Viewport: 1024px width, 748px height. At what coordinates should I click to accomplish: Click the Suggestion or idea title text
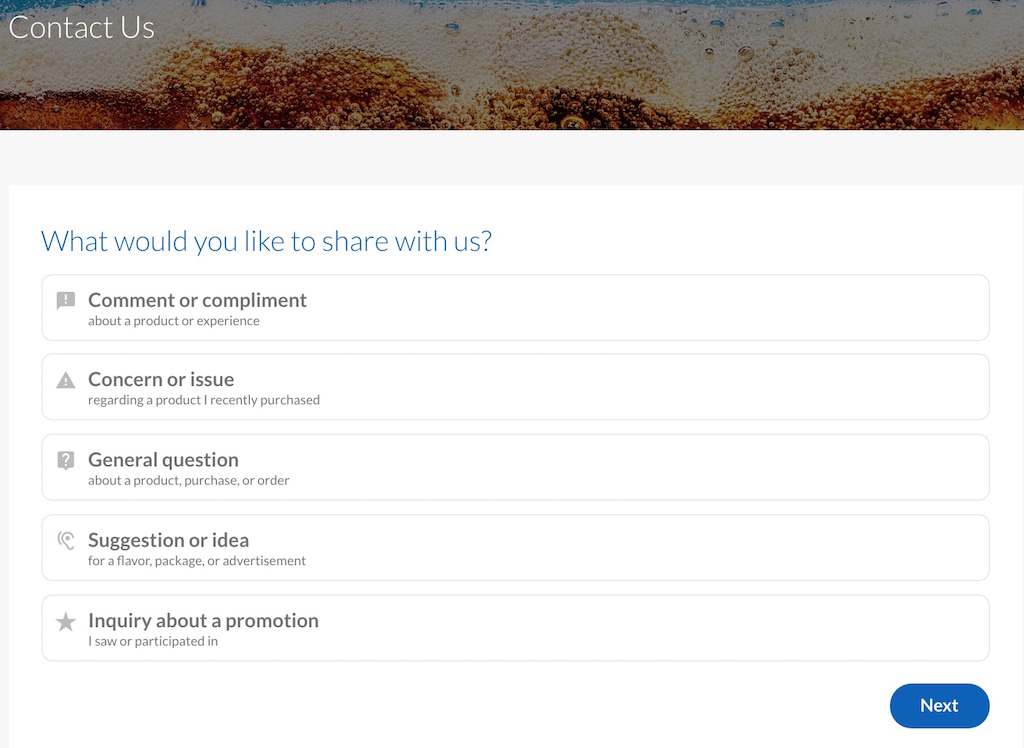pos(168,540)
